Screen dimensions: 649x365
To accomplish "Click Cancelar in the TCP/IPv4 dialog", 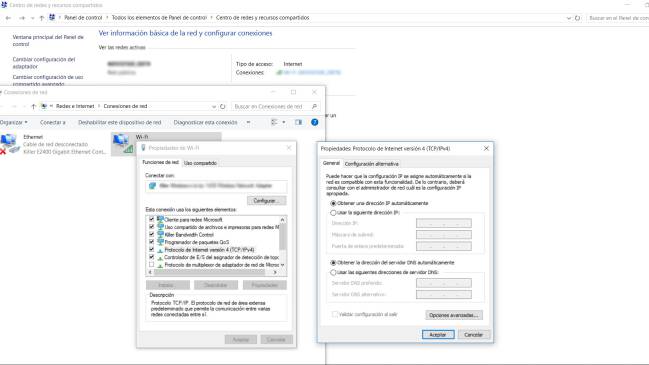I will [474, 334].
